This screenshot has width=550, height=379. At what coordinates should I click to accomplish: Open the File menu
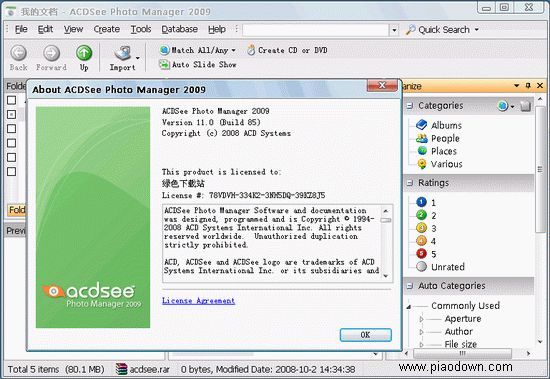click(21, 29)
